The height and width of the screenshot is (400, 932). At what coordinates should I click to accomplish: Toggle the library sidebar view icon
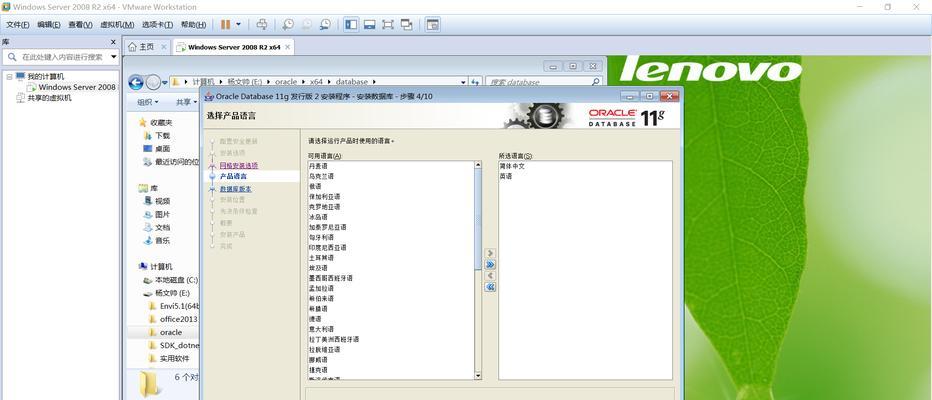(x=351, y=24)
